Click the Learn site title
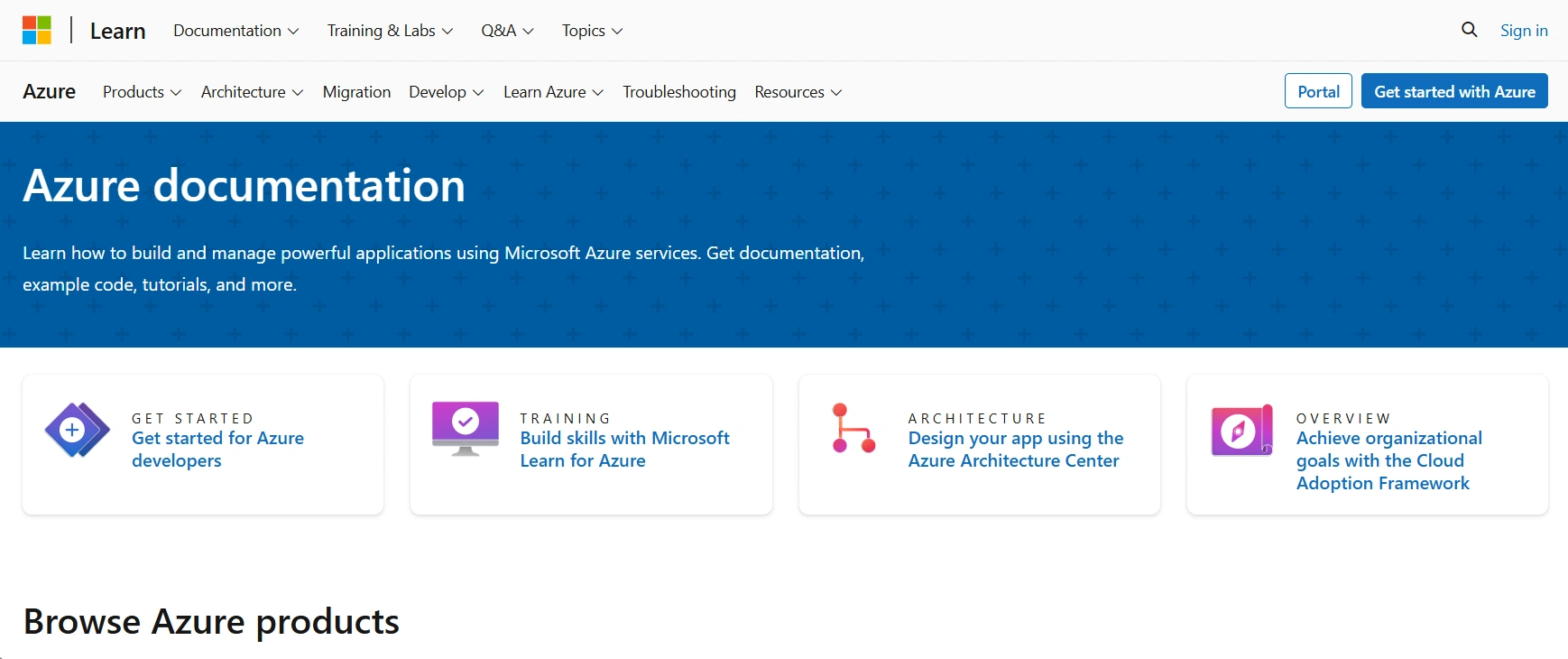This screenshot has height=659, width=1568. coord(117,31)
